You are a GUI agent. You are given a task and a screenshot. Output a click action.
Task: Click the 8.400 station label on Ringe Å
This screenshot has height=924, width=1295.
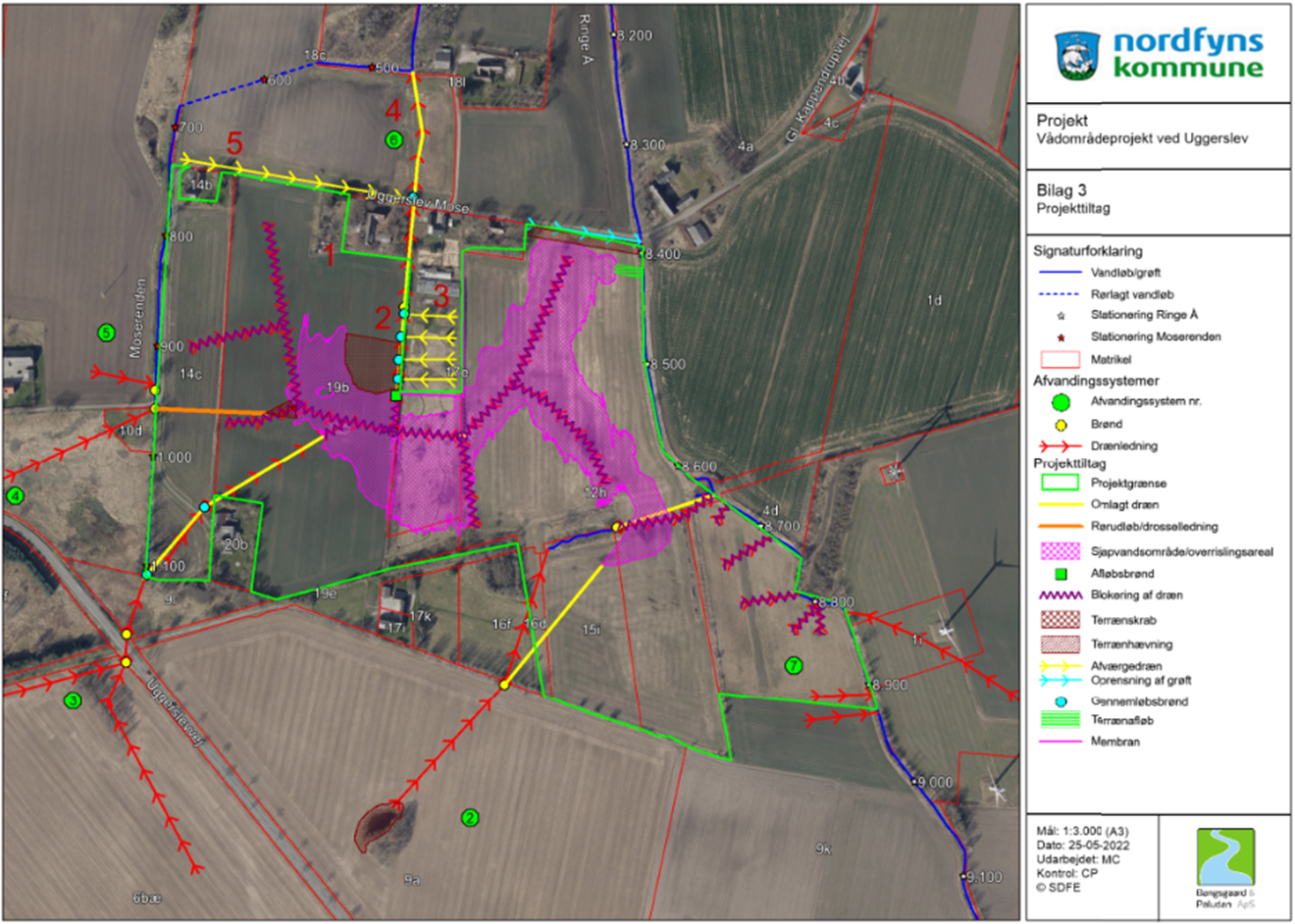click(662, 254)
